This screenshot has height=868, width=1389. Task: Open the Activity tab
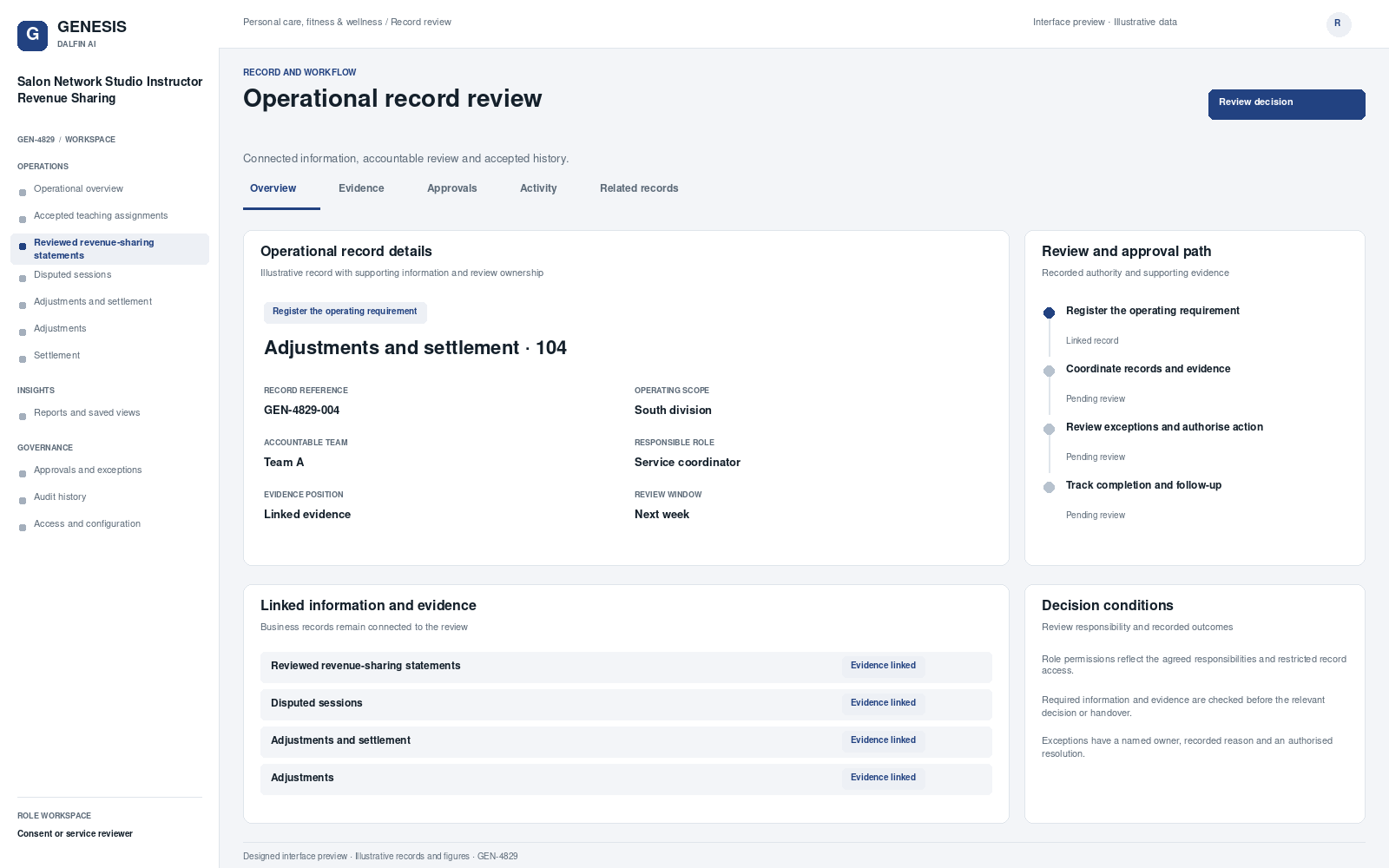(538, 188)
